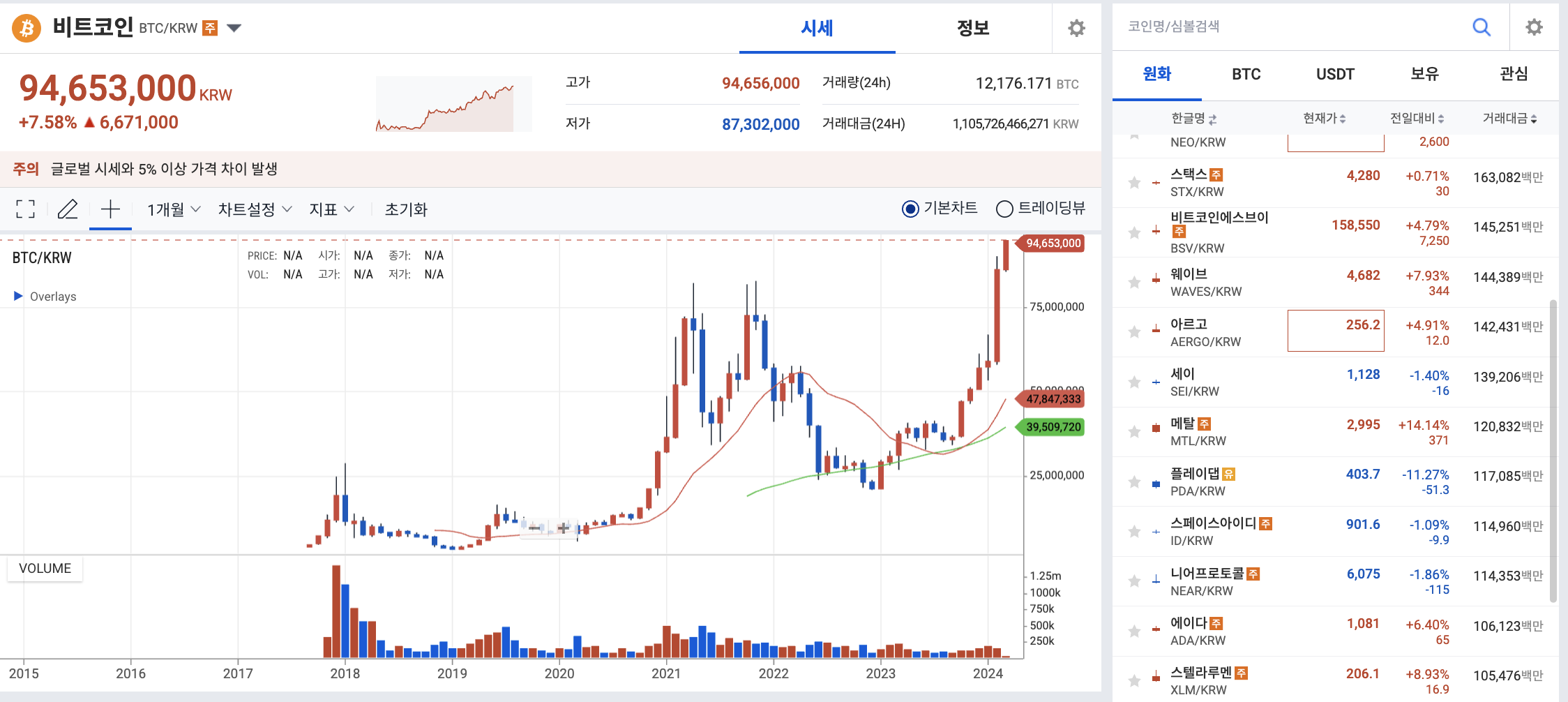This screenshot has height=702, width=1568.
Task: Select the 기본차트 radio button
Action: tap(910, 209)
